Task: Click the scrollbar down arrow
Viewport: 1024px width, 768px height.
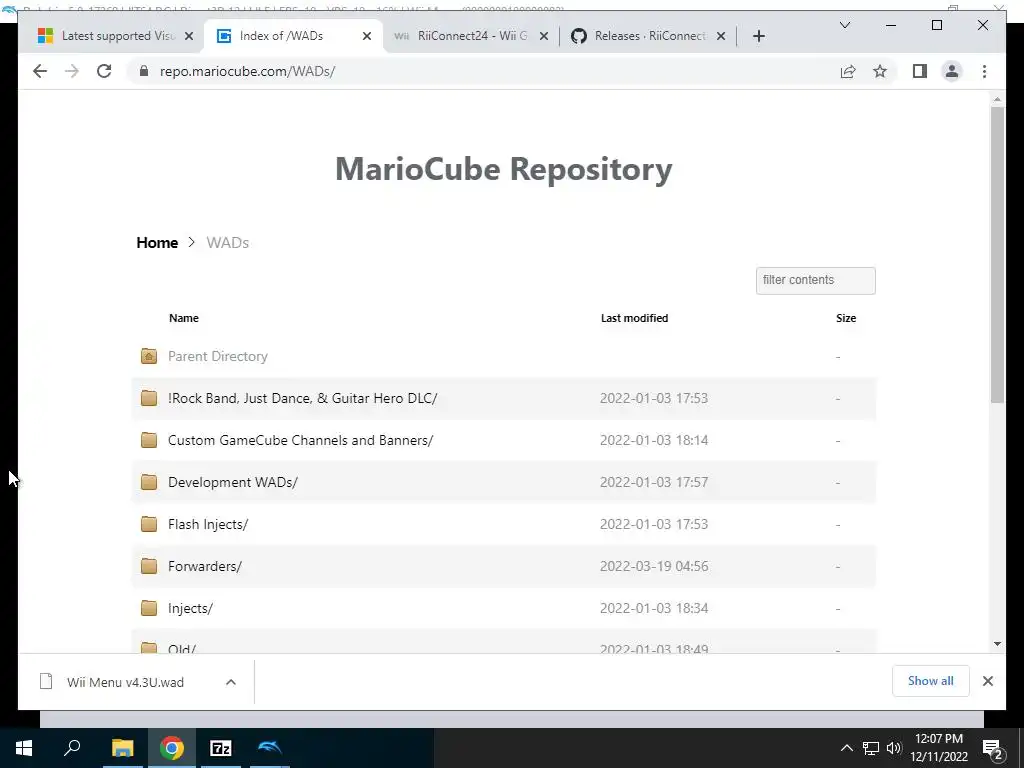Action: tap(997, 644)
